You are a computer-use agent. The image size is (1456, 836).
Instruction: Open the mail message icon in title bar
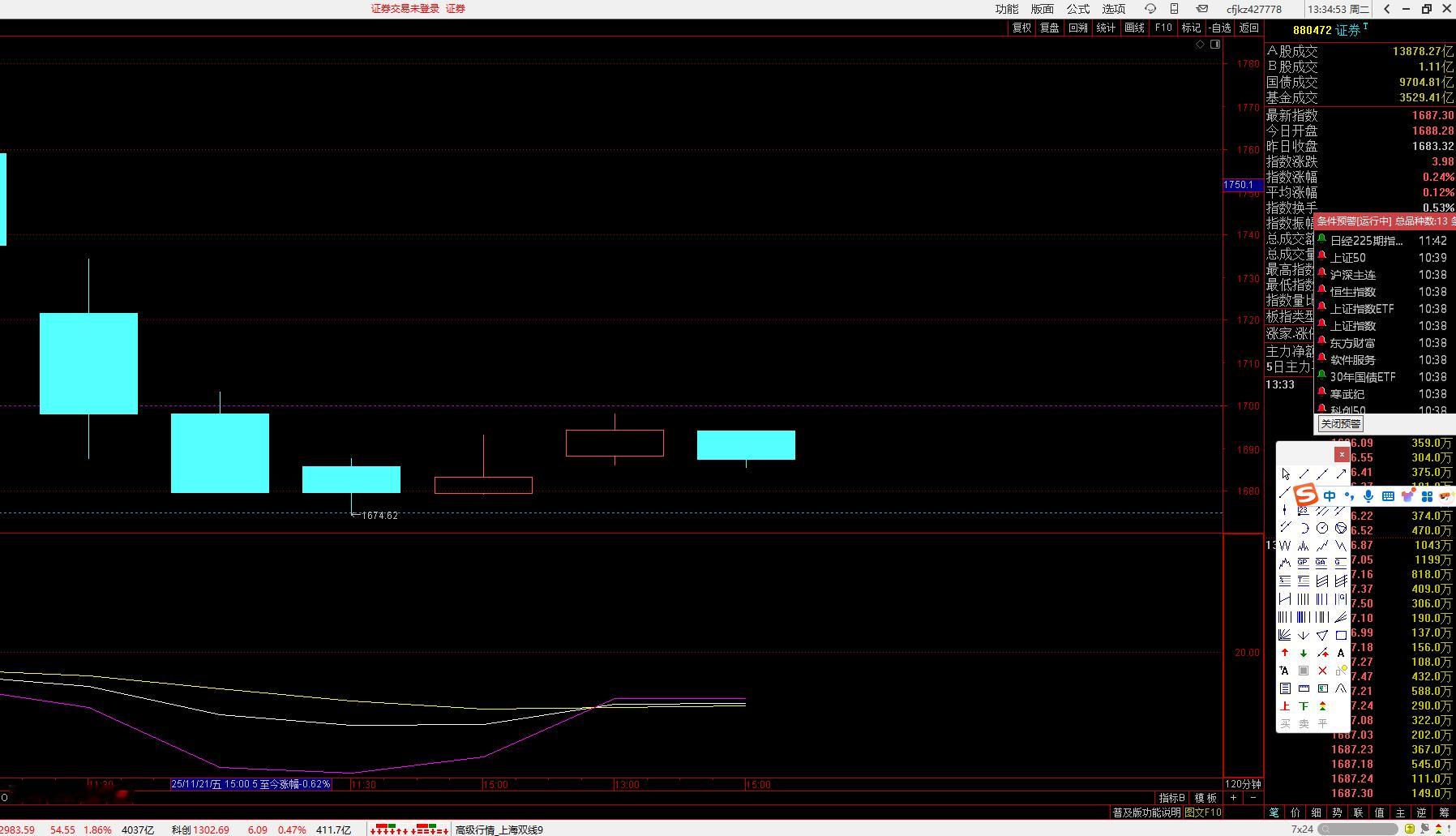tap(1202, 9)
